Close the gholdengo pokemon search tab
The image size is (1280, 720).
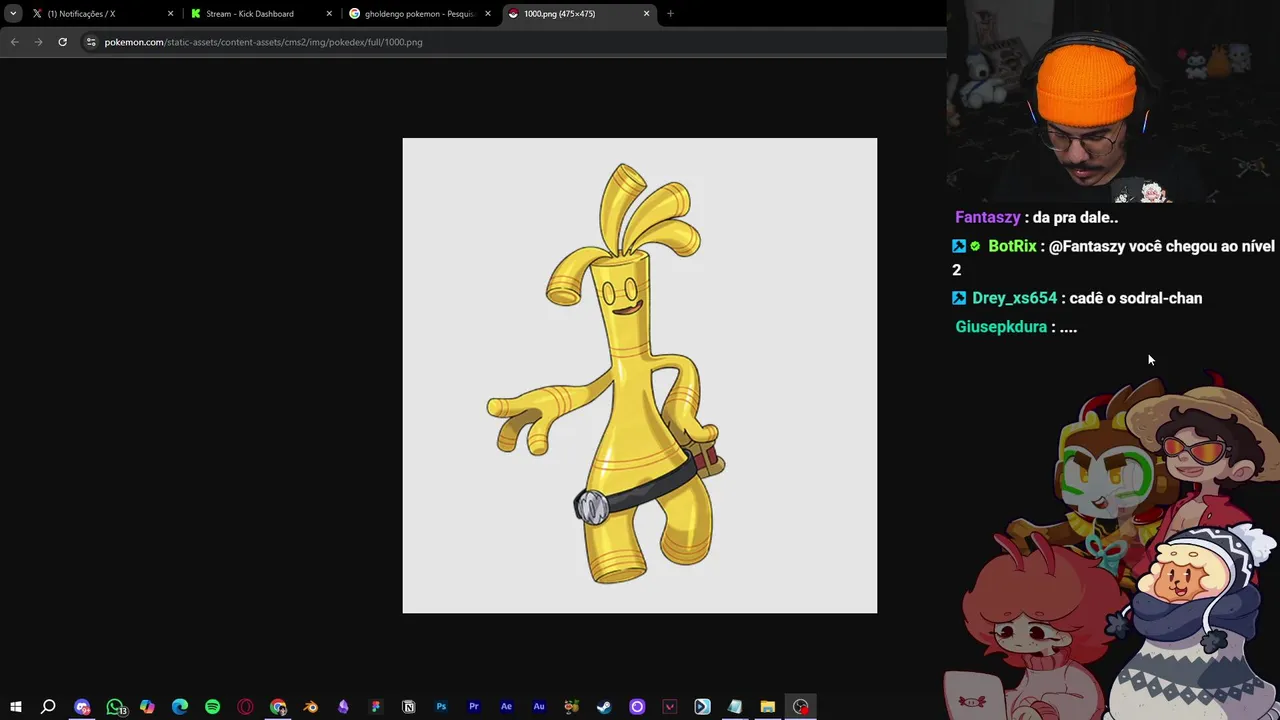[x=488, y=14]
